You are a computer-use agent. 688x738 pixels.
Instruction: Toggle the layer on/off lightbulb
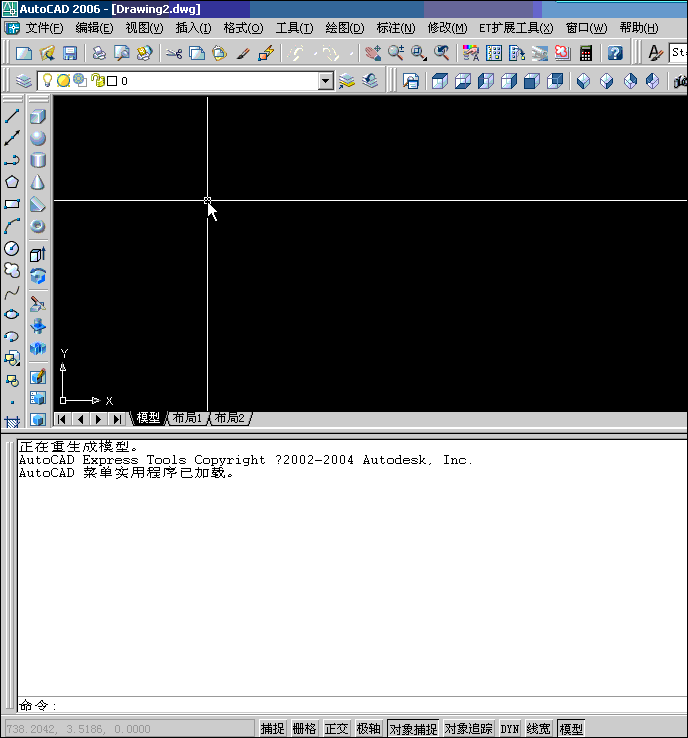[47, 80]
